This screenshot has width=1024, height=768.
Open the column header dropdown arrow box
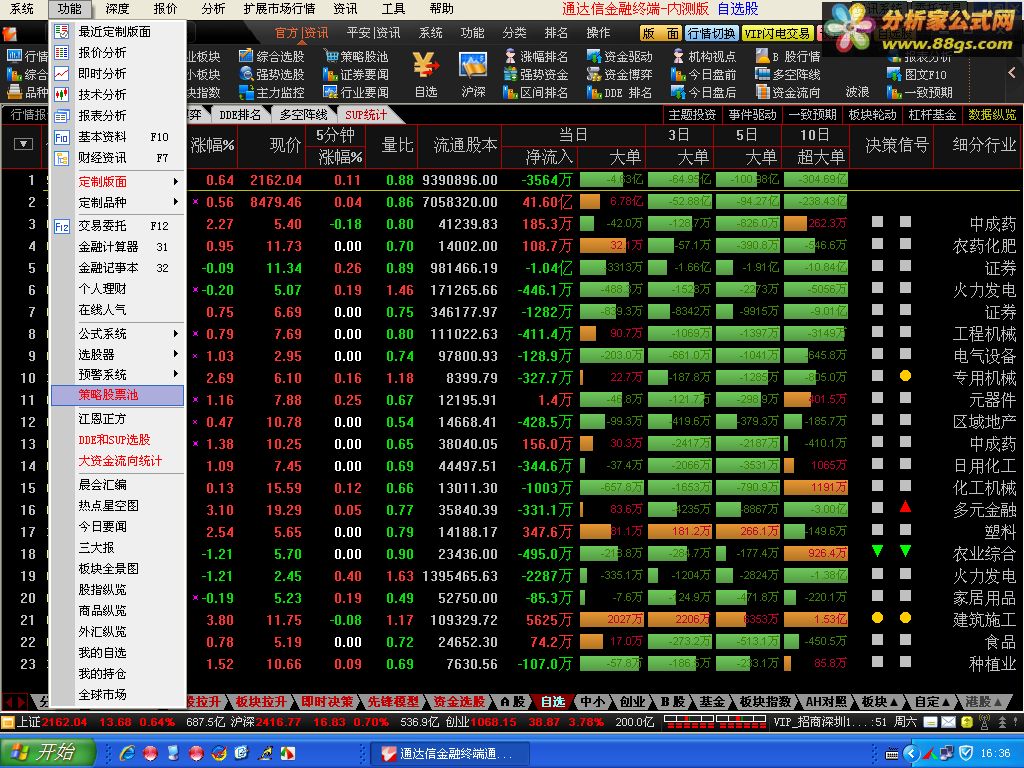coord(24,144)
